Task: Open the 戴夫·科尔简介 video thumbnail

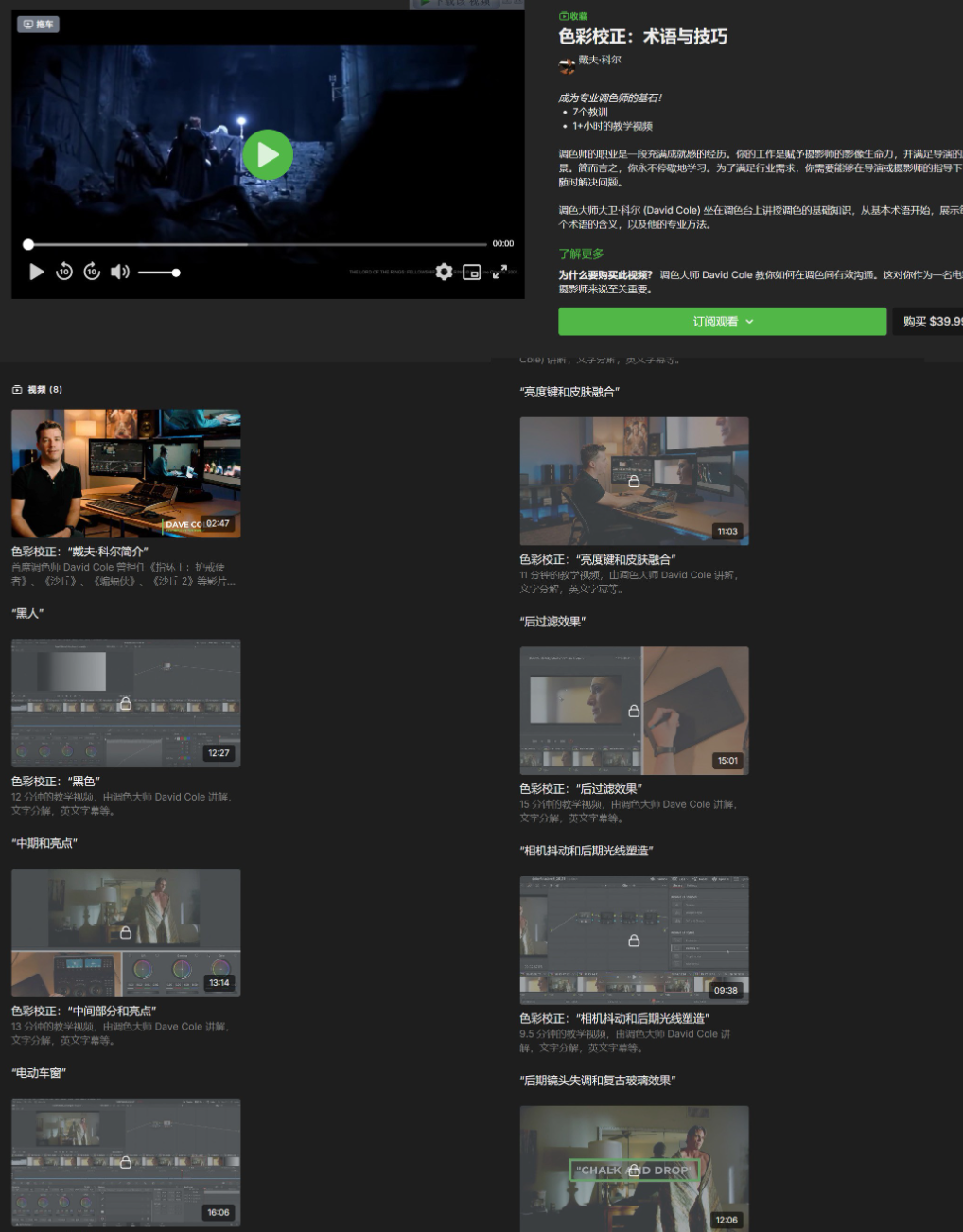Action: coord(126,473)
